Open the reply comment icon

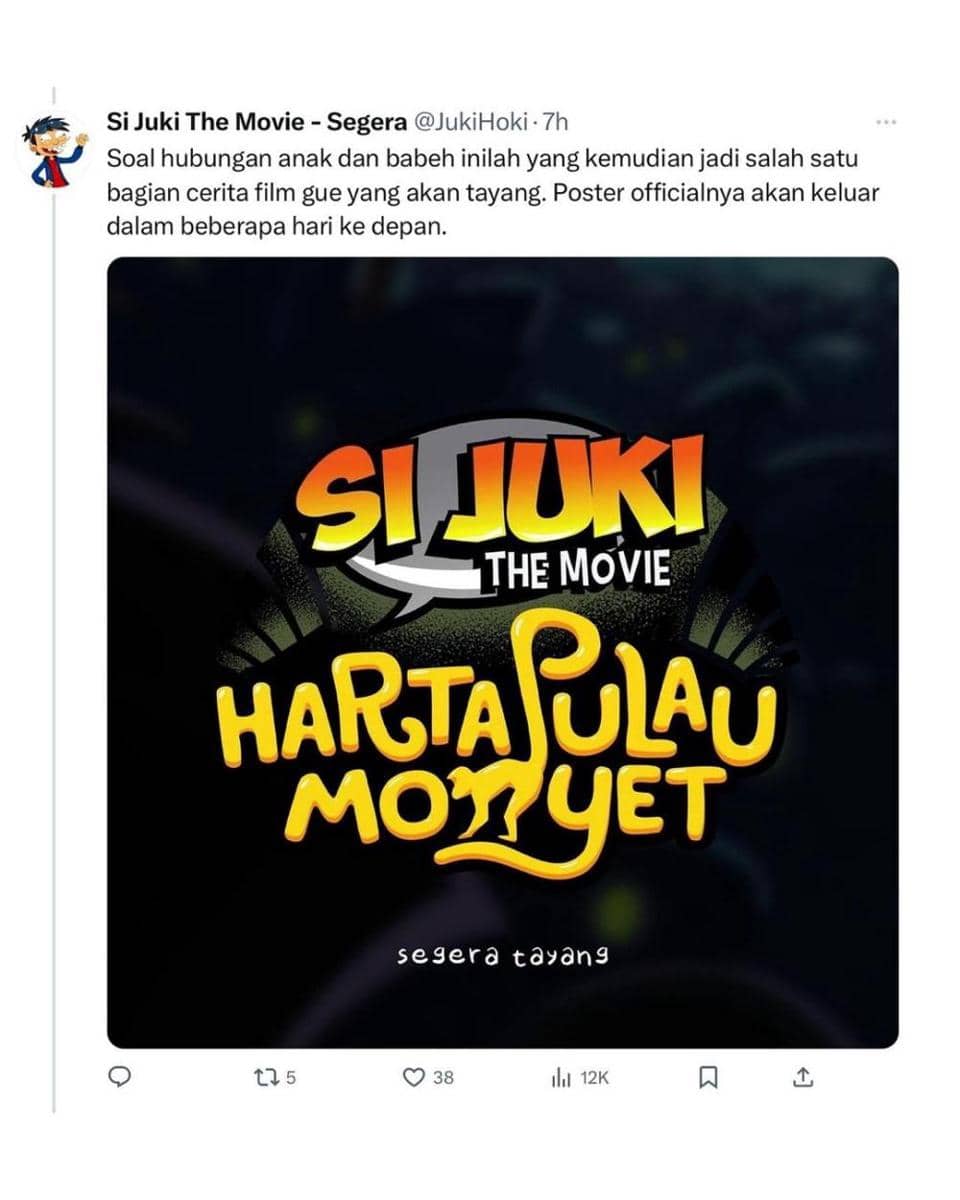pyautogui.click(x=120, y=1077)
